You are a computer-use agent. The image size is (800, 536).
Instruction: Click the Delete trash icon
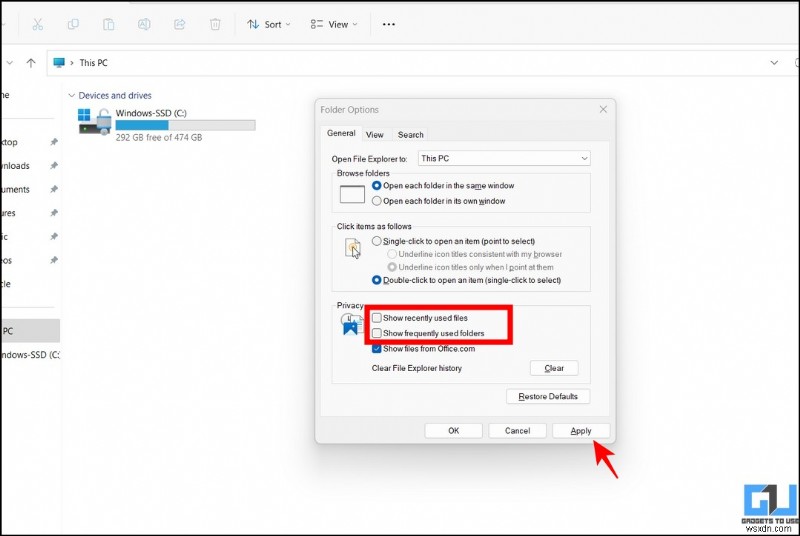[215, 24]
